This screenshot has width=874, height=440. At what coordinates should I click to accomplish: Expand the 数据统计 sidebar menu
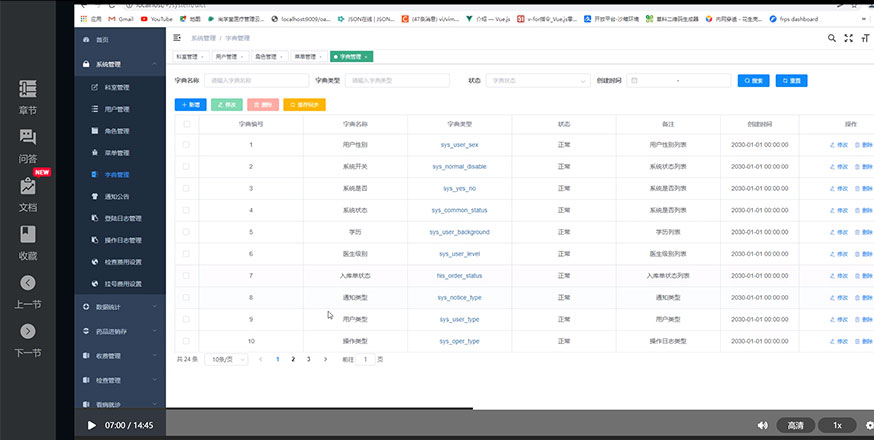point(120,307)
